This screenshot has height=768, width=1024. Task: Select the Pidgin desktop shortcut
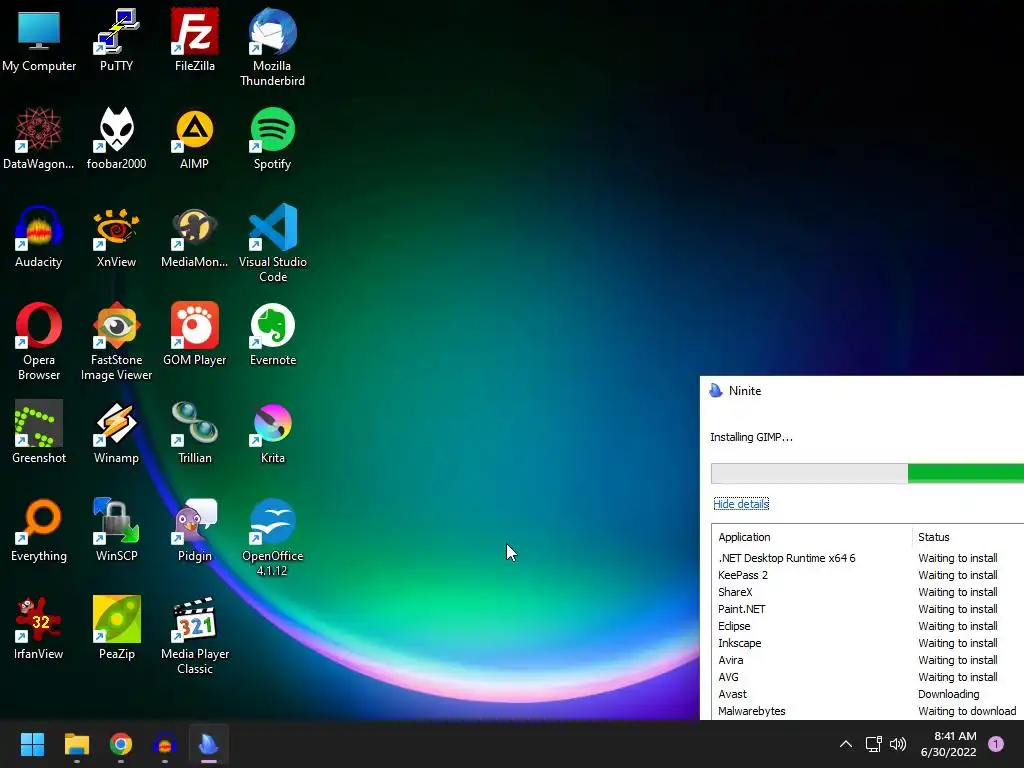click(195, 530)
